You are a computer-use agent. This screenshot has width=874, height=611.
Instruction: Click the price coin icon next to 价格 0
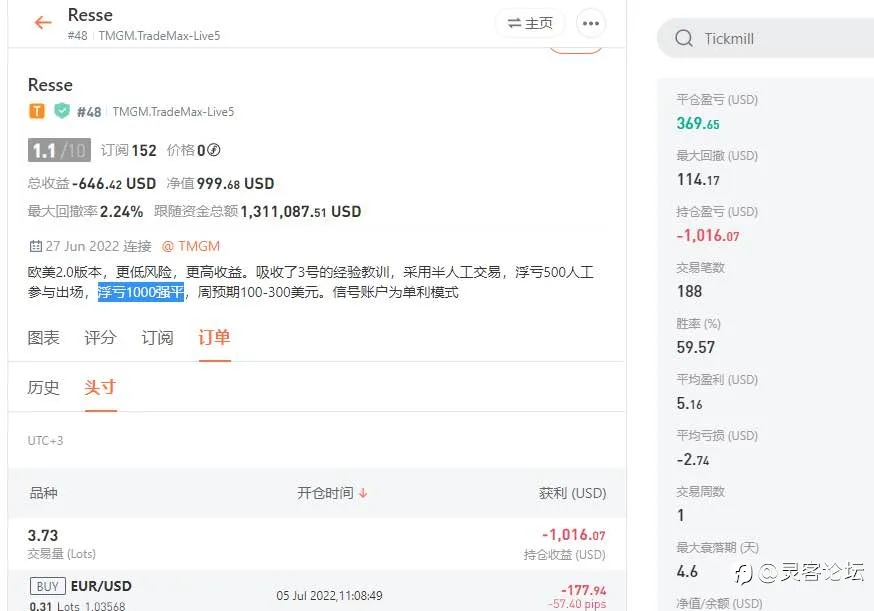(x=213, y=150)
